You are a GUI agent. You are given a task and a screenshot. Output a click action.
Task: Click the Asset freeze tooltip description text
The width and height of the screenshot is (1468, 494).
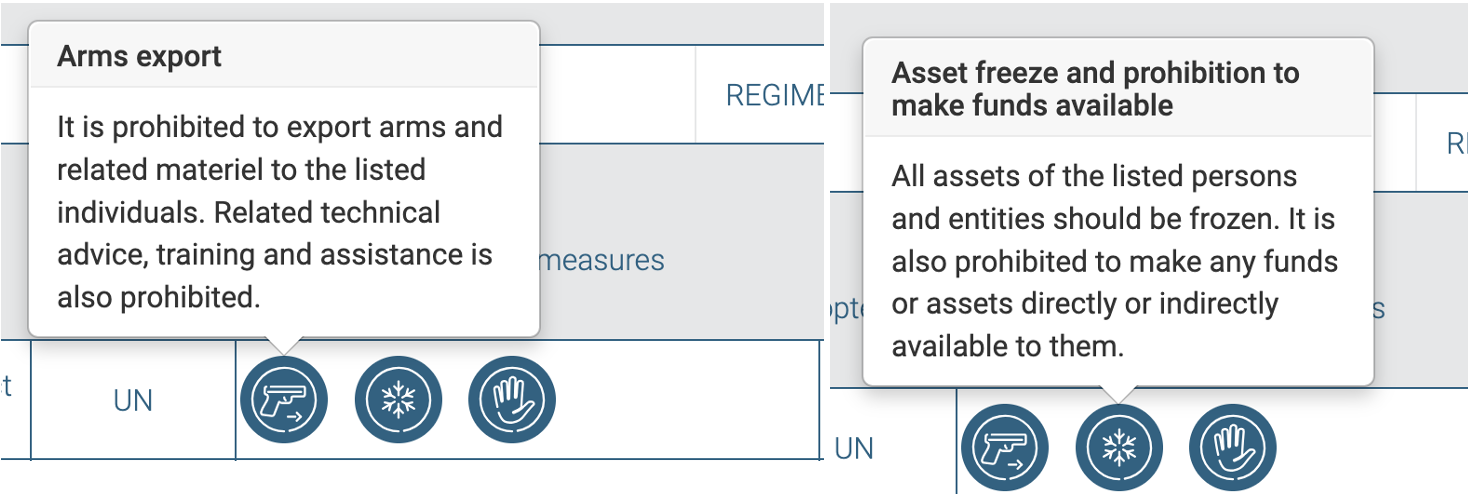1115,261
